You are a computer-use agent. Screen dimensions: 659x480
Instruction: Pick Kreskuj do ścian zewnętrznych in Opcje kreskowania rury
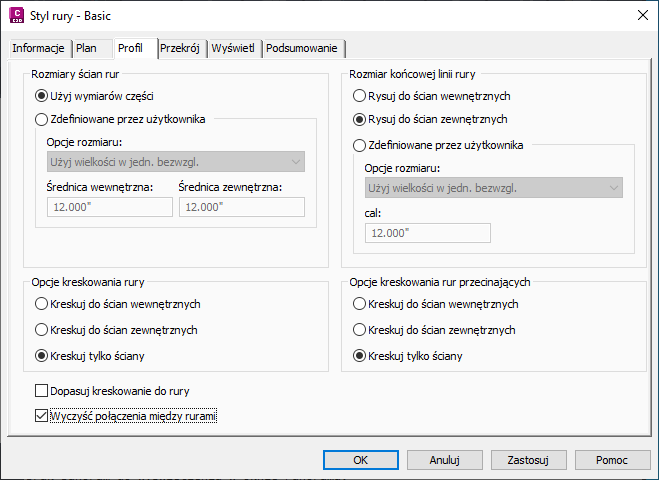(x=41, y=329)
